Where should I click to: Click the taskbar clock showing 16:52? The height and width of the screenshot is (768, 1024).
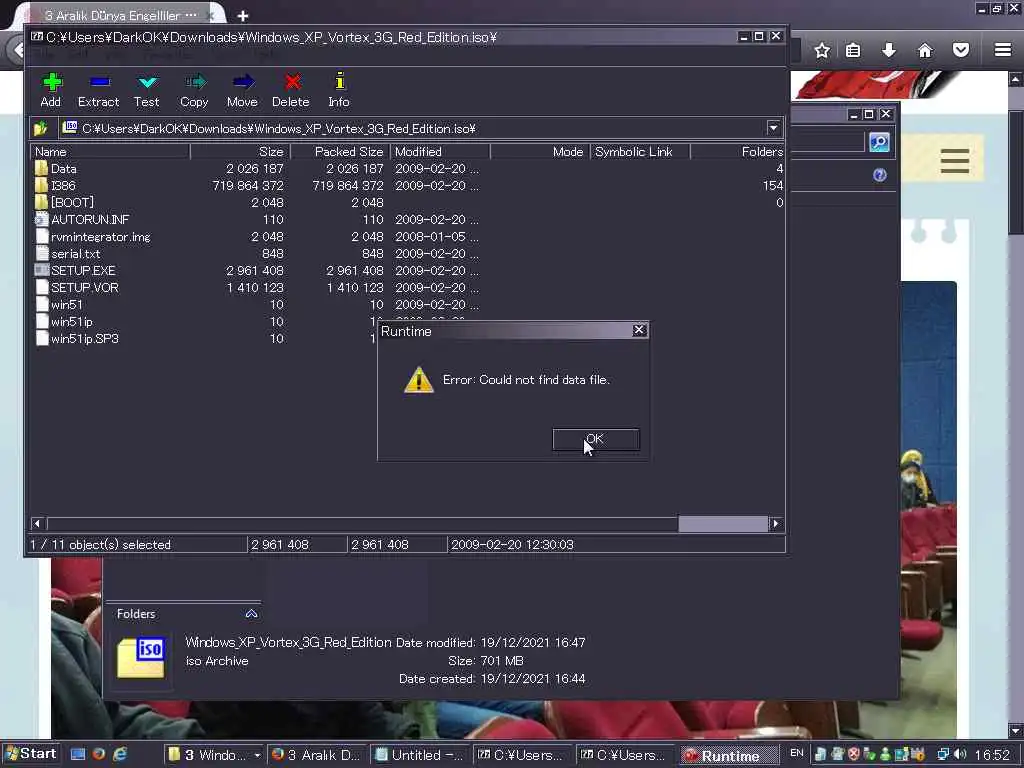pos(992,755)
